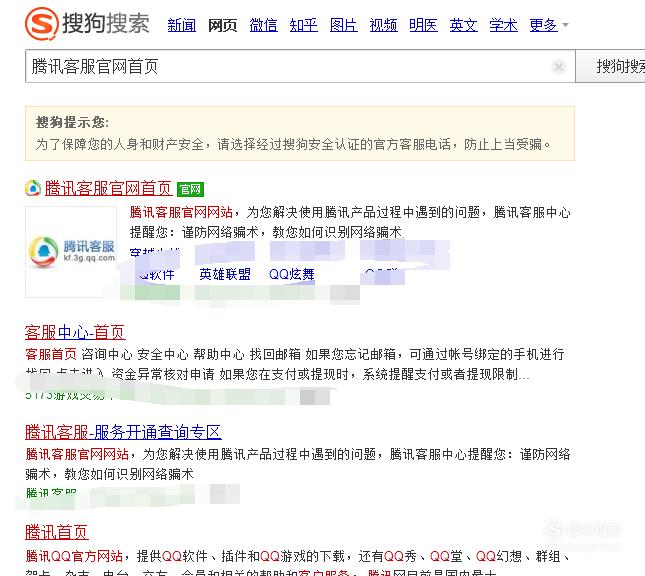645x576 pixels.
Task: Click the 搜狗提示您 notice heading
Action: (x=72, y=122)
